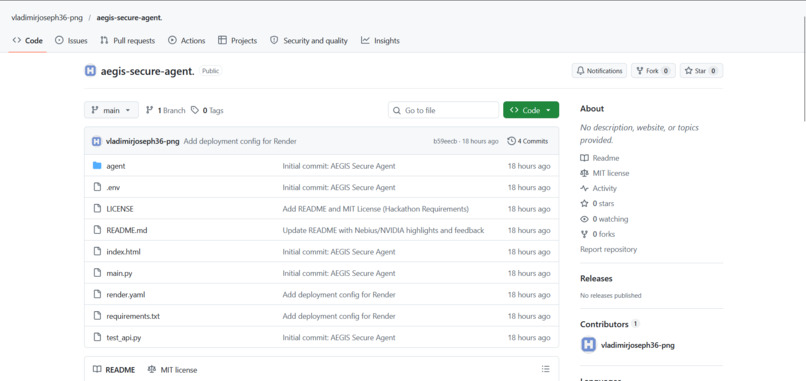Click the file icon beside render.yaml
Viewport: 806px width, 381px height.
tap(97, 295)
